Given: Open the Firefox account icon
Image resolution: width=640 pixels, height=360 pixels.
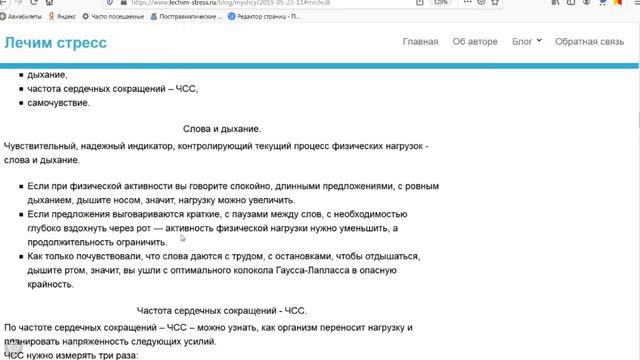Looking at the screenshot, I should click(x=587, y=2).
